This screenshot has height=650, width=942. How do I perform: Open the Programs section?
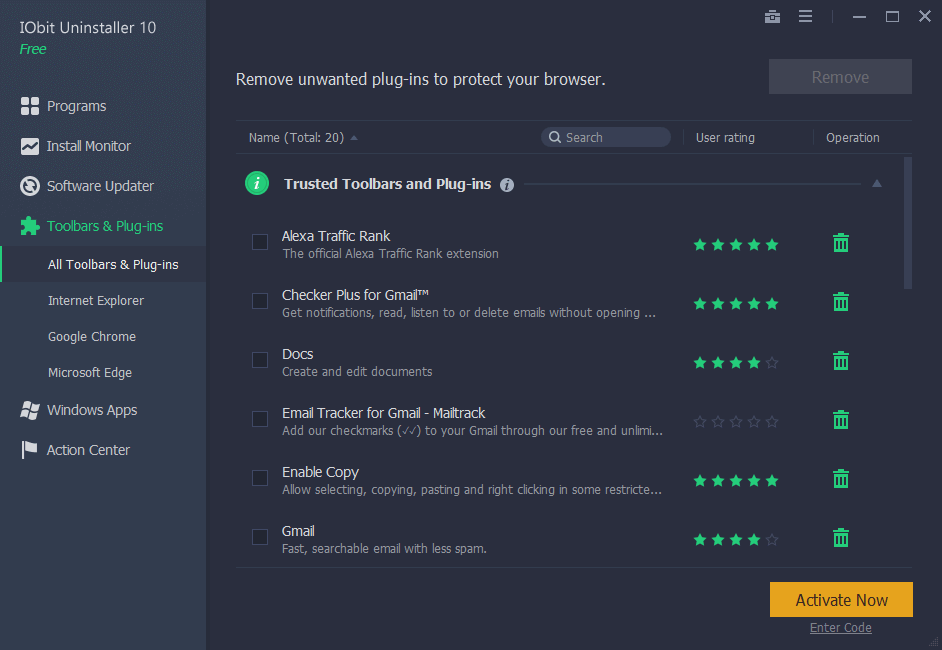pyautogui.click(x=75, y=106)
